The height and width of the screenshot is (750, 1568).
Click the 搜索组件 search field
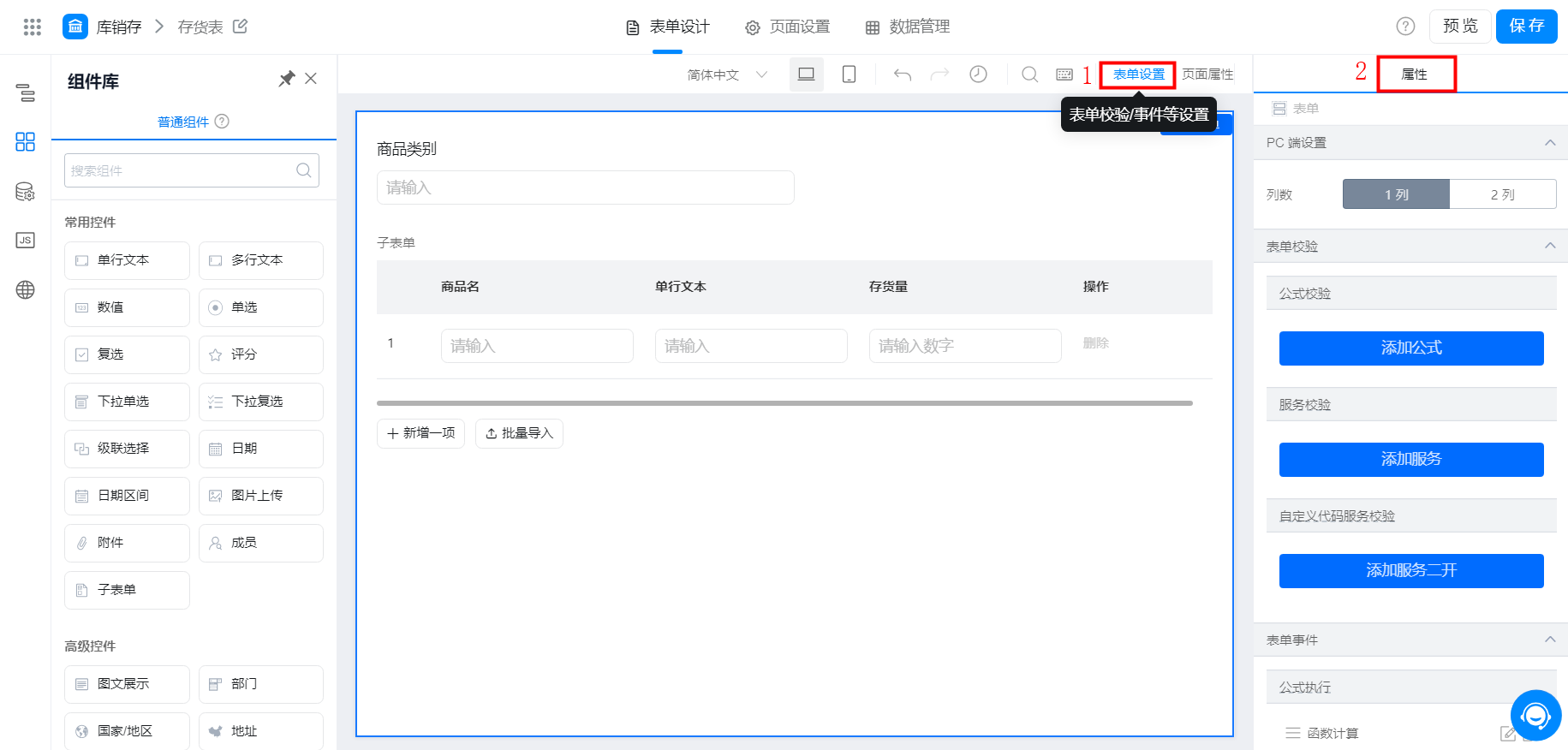tap(192, 170)
